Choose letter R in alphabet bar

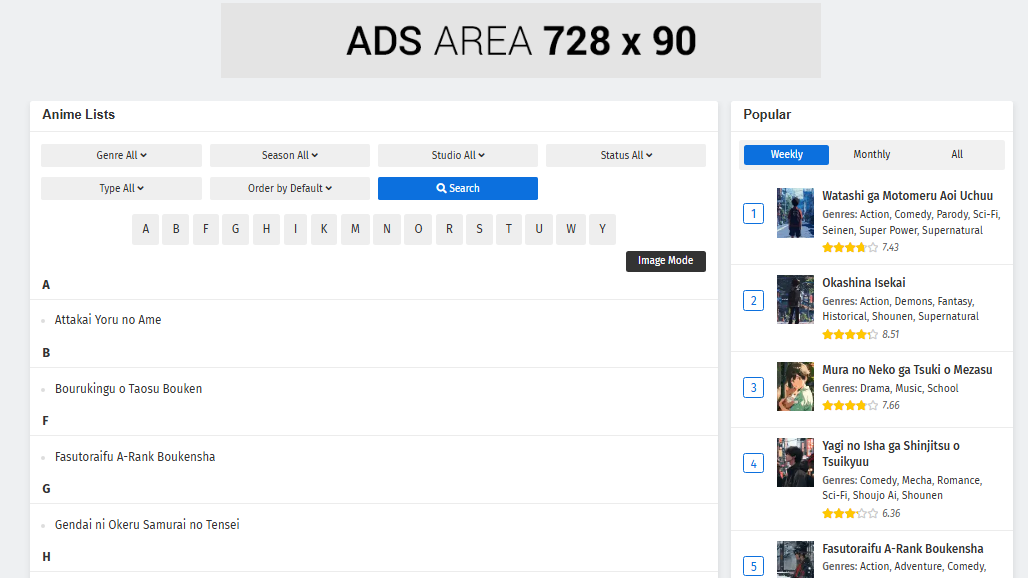pyautogui.click(x=449, y=229)
